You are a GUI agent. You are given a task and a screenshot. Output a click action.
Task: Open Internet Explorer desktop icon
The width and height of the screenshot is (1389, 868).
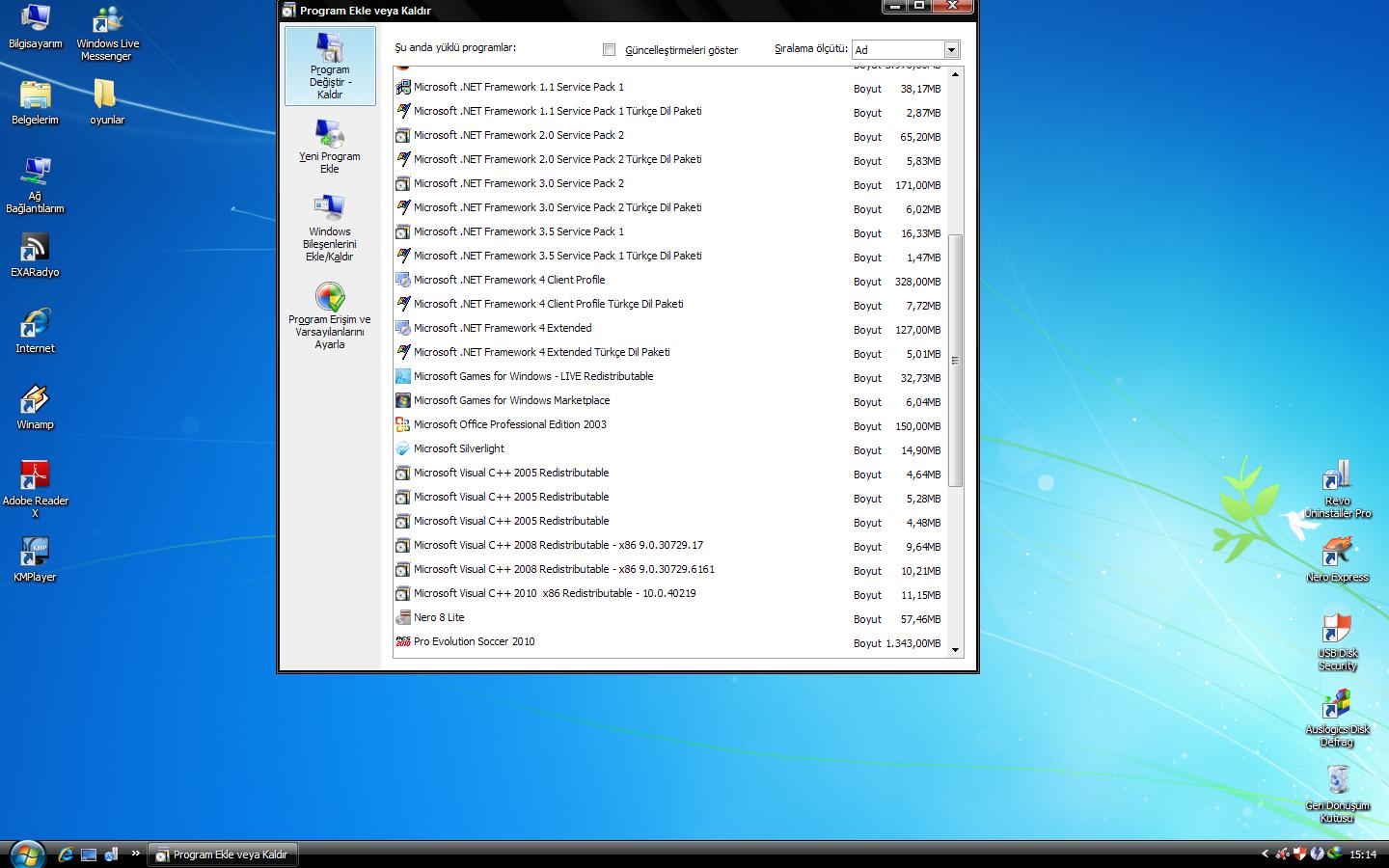point(36,331)
